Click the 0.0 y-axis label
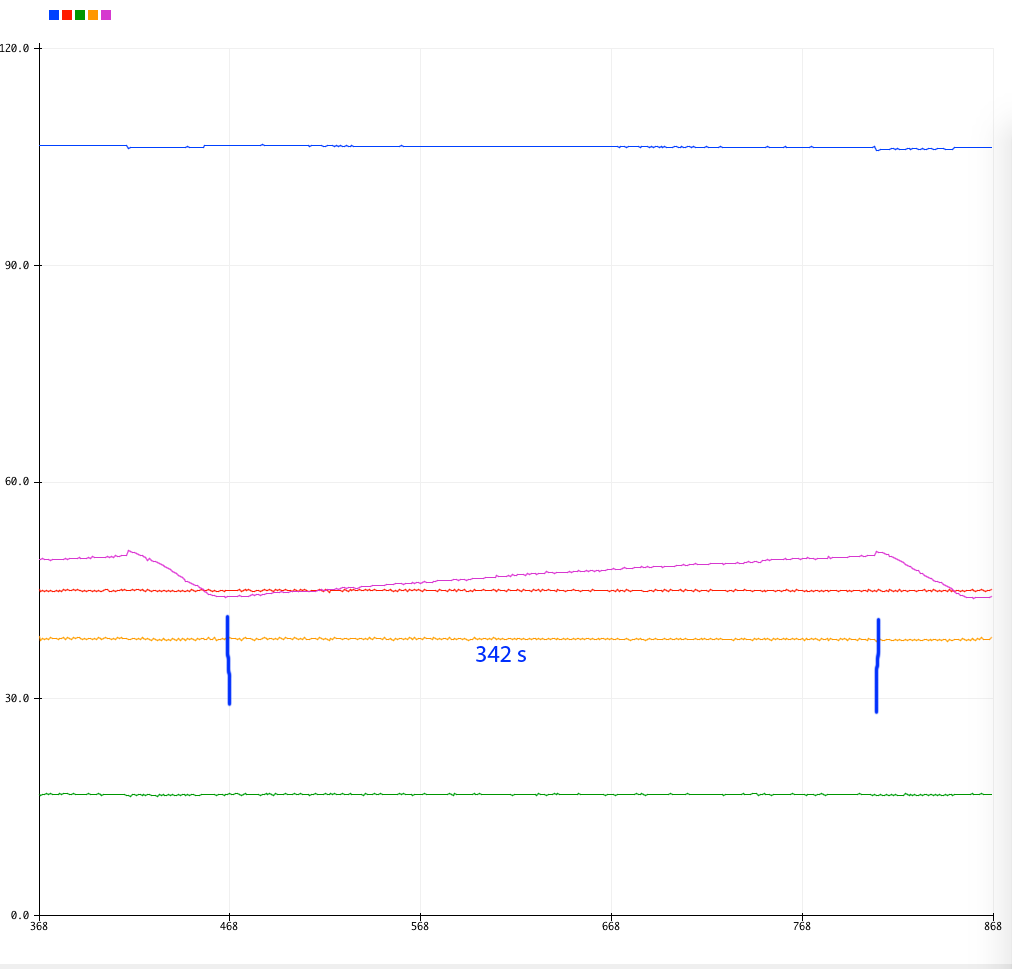The width and height of the screenshot is (1012, 969). click(x=20, y=915)
